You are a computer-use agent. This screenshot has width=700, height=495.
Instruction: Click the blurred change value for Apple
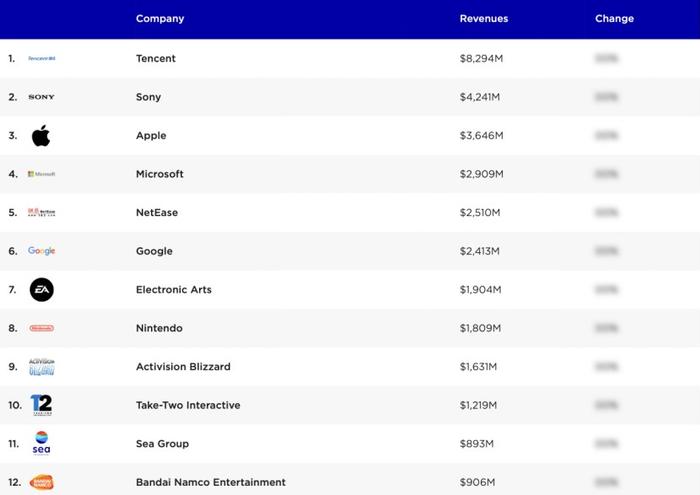pos(606,135)
